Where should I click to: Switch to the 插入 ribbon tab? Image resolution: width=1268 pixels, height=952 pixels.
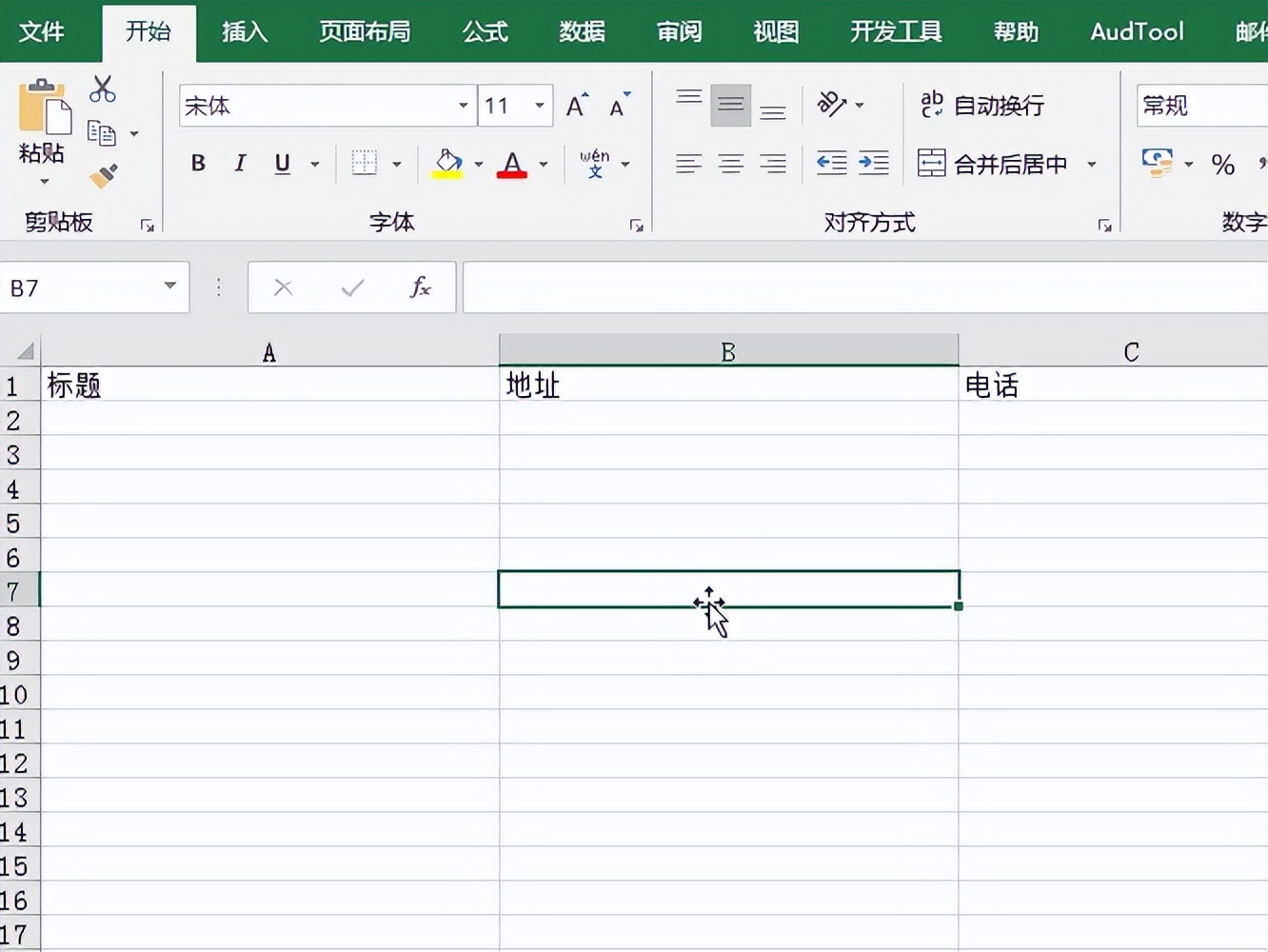(245, 31)
